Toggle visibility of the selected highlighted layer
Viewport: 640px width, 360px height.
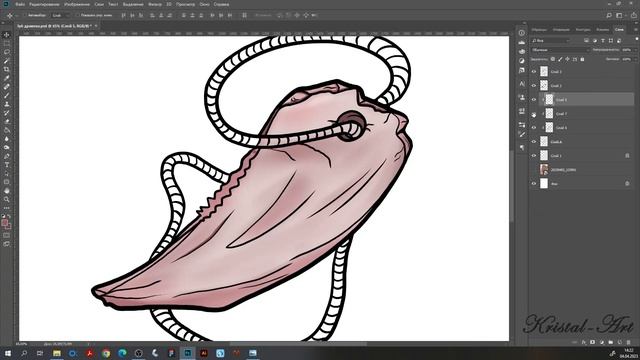tap(533, 100)
